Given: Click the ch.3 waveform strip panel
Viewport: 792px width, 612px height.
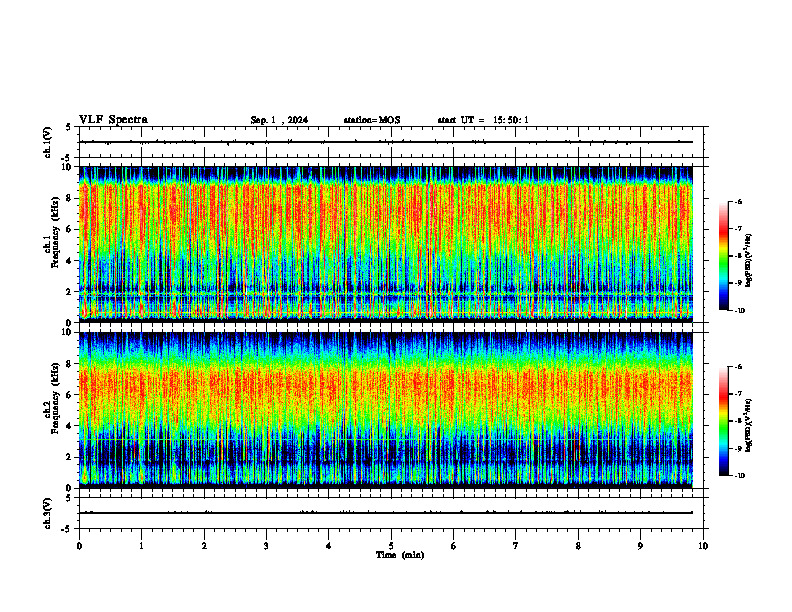Looking at the screenshot, I should point(391,513).
